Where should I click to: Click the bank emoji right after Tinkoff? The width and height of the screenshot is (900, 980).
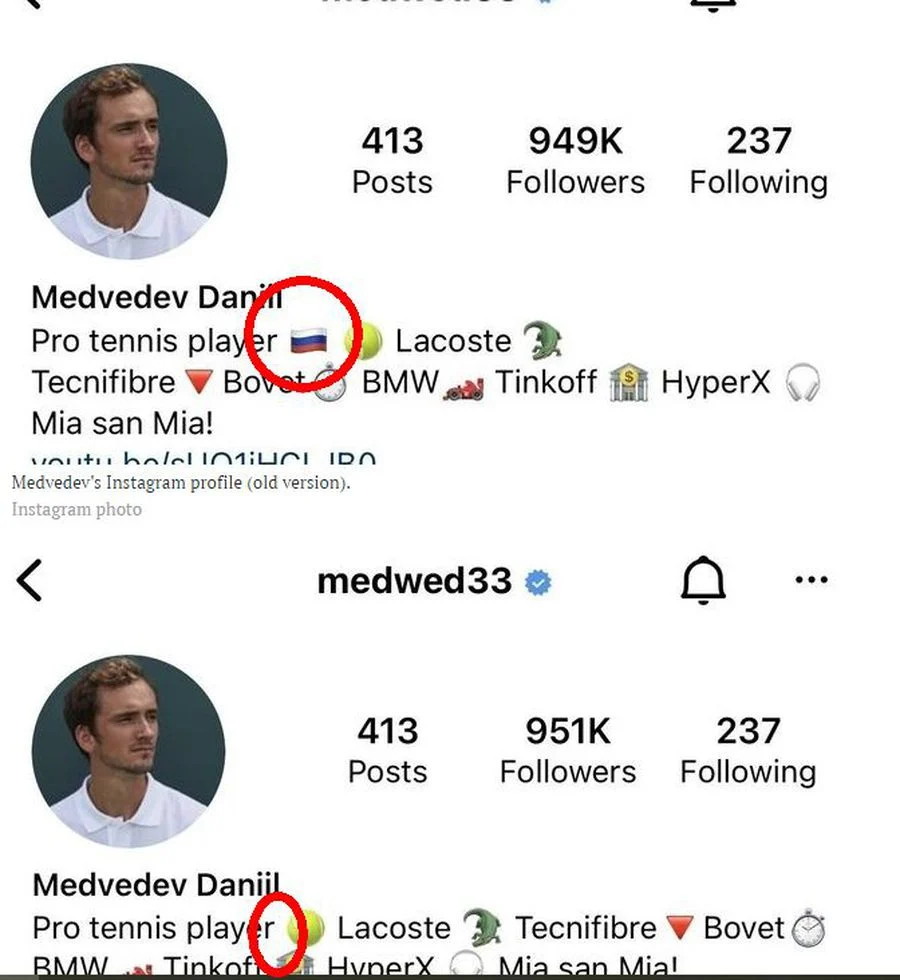coord(628,383)
